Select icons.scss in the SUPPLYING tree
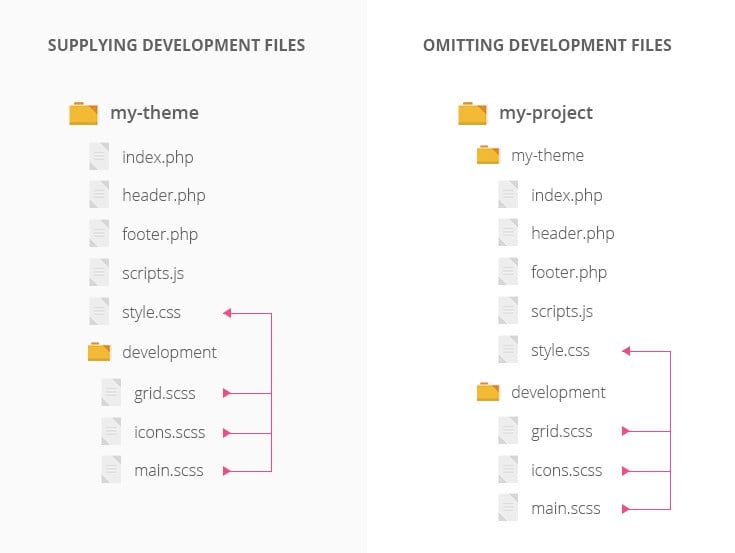Viewport: 735px width, 553px height. point(169,432)
